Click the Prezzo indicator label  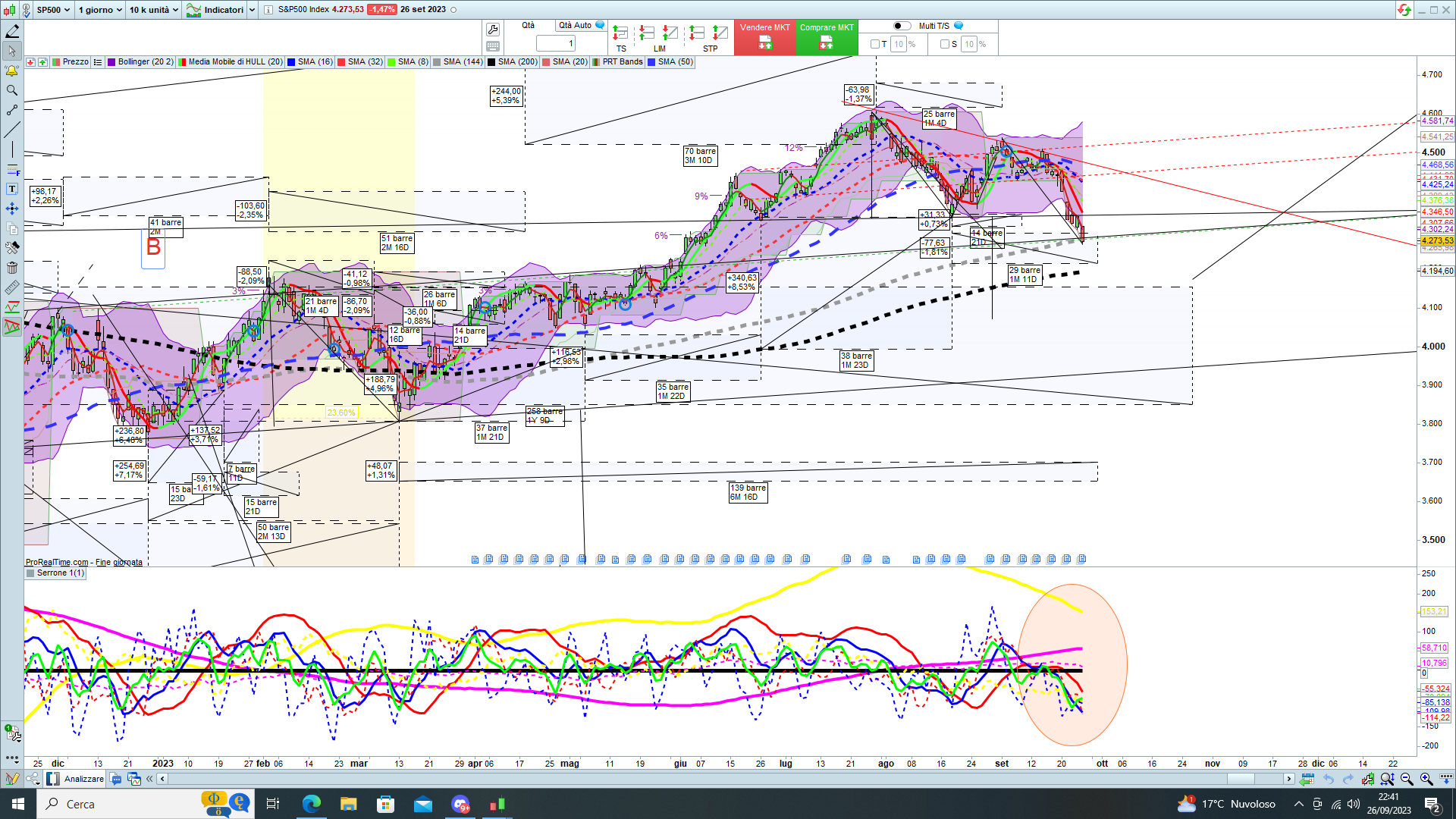pyautogui.click(x=71, y=62)
